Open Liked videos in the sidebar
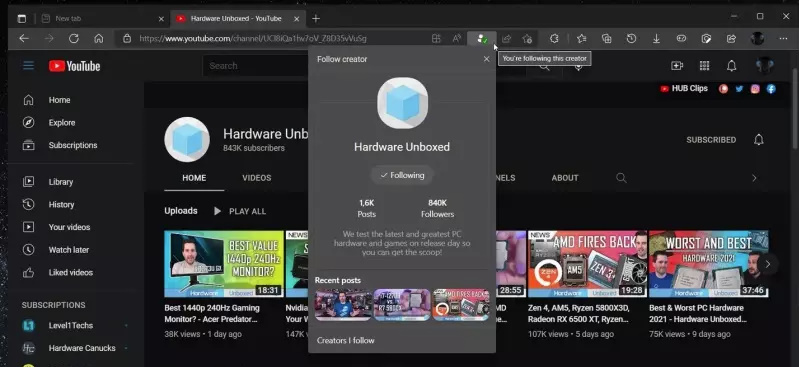This screenshot has height=367, width=799. 71,272
